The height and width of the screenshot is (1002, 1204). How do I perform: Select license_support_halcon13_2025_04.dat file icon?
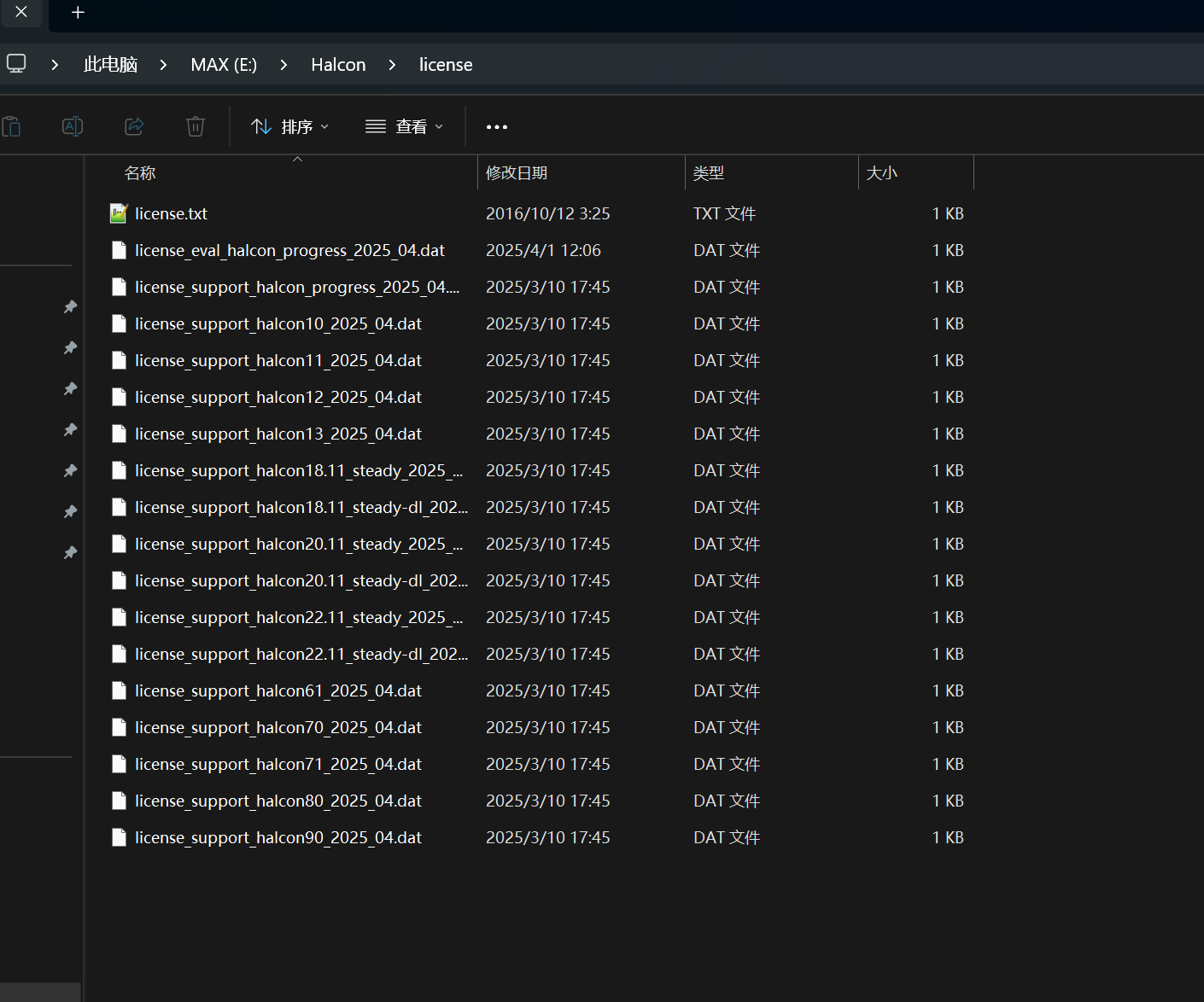[x=120, y=434]
